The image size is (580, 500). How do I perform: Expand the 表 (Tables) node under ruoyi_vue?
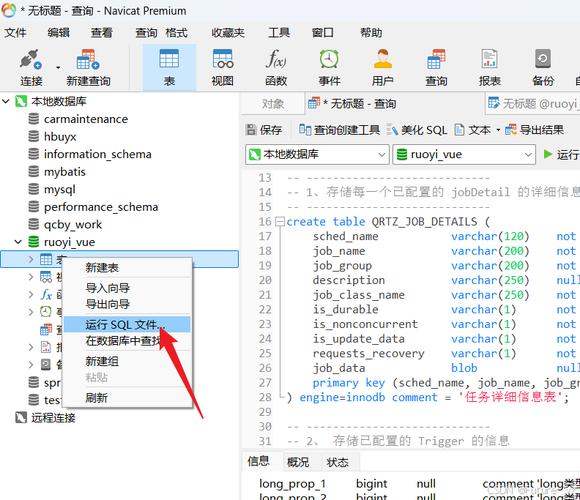click(x=31, y=259)
